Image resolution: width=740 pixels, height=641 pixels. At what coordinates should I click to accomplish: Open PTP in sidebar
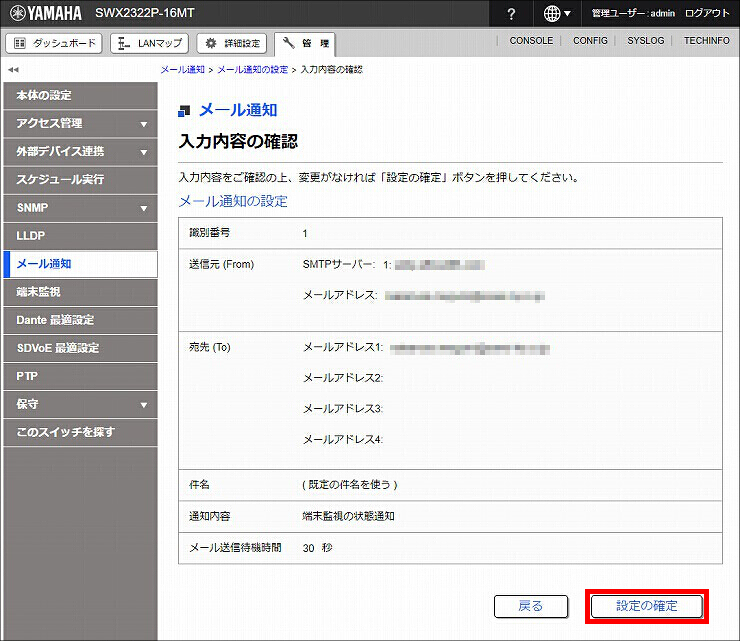coord(80,376)
